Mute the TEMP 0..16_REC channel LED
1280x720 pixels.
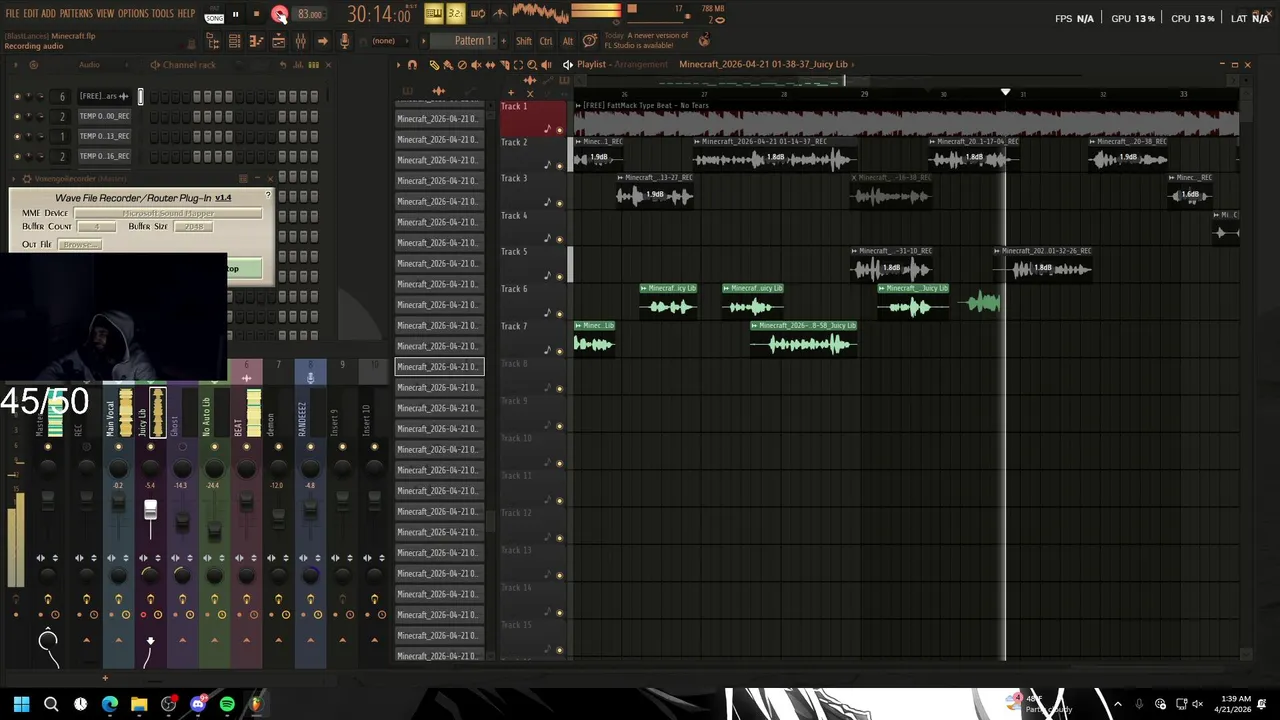coord(17,156)
